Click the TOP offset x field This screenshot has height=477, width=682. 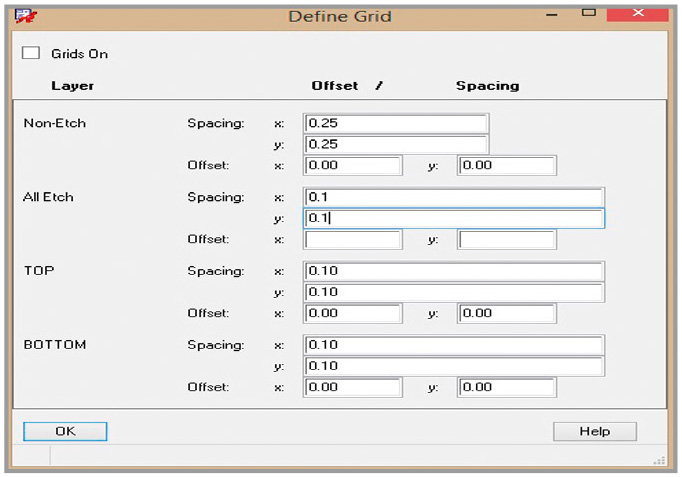353,314
